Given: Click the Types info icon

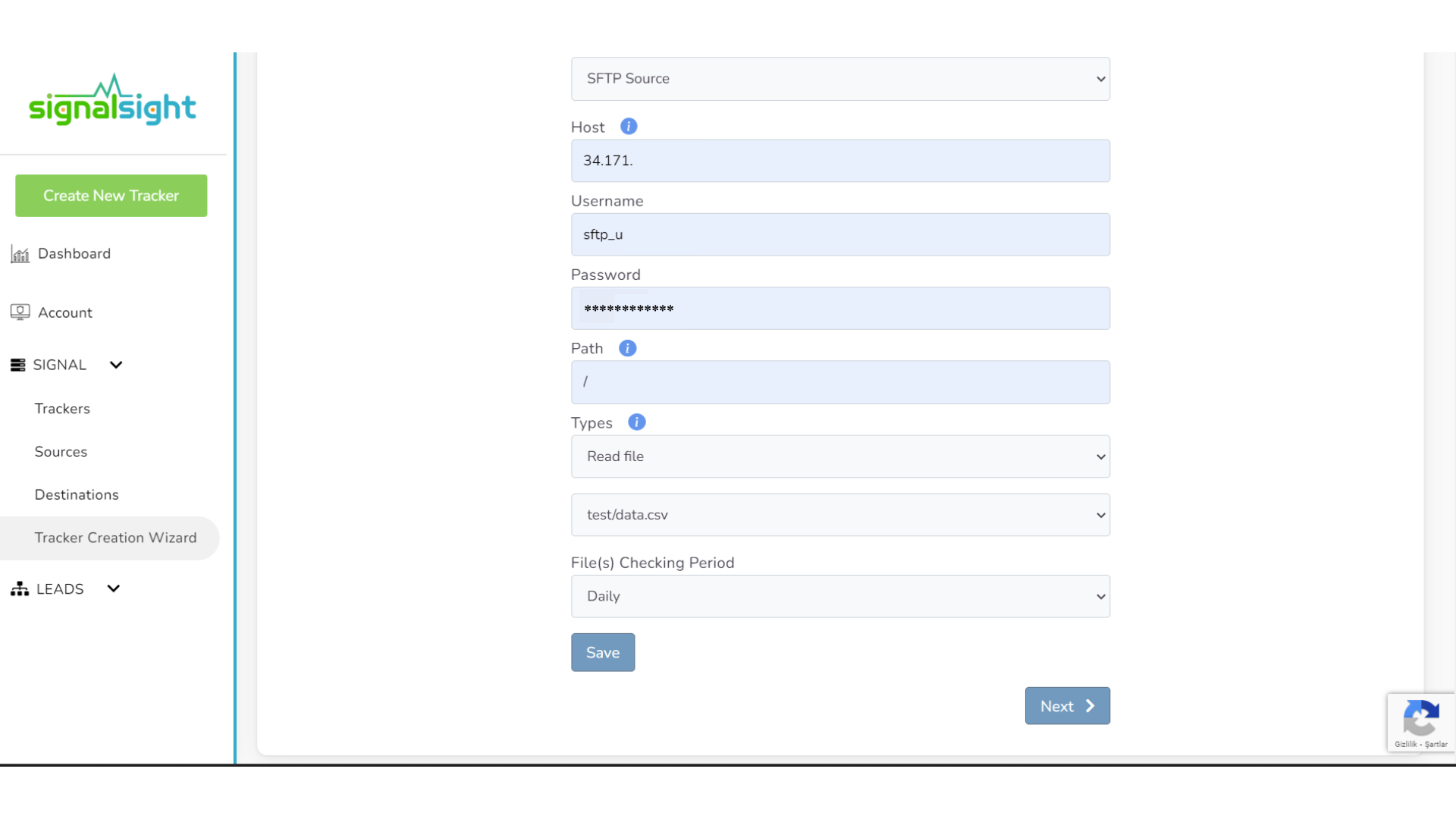Looking at the screenshot, I should tap(636, 422).
